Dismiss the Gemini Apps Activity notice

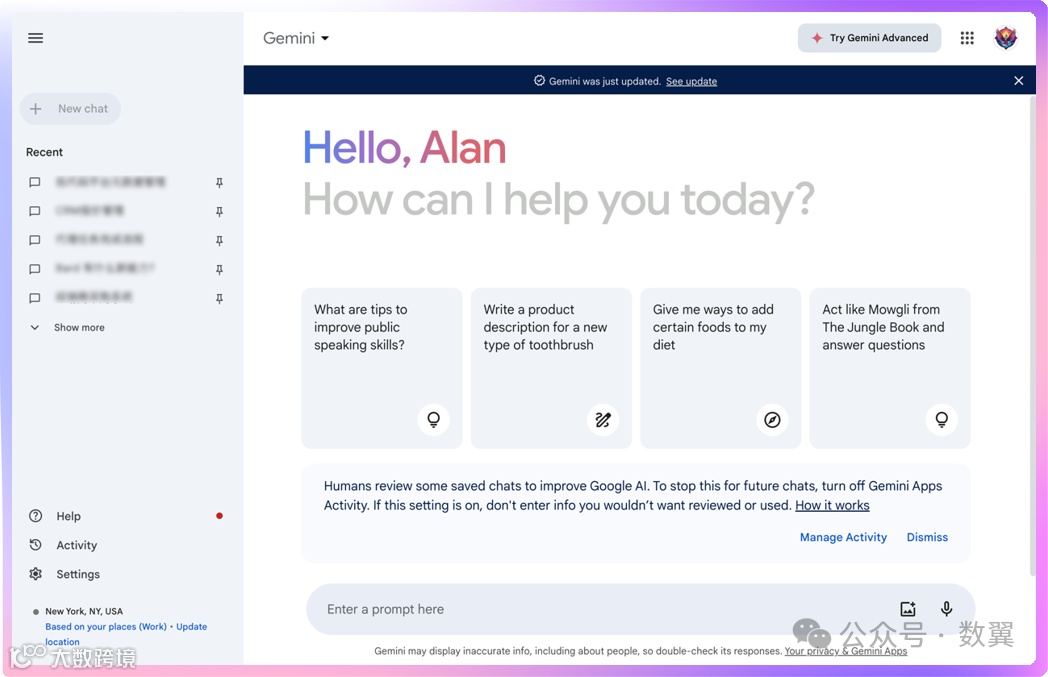click(x=927, y=537)
